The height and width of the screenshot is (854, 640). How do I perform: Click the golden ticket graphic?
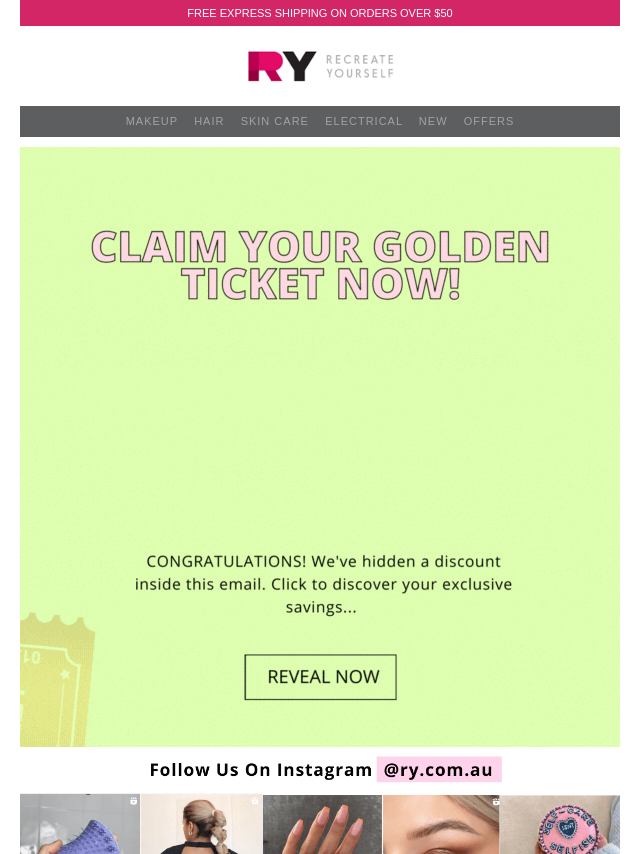pos(55,680)
